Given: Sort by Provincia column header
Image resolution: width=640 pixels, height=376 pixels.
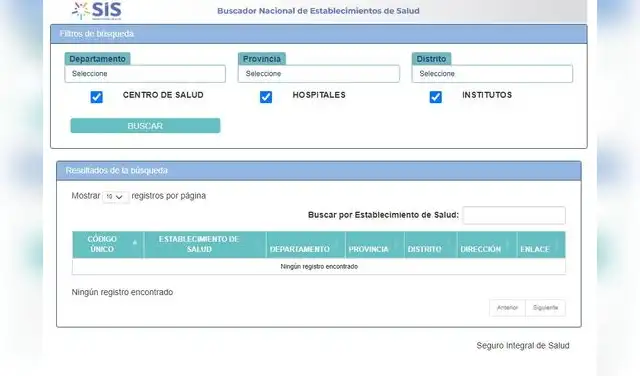Looking at the screenshot, I should [375, 245].
